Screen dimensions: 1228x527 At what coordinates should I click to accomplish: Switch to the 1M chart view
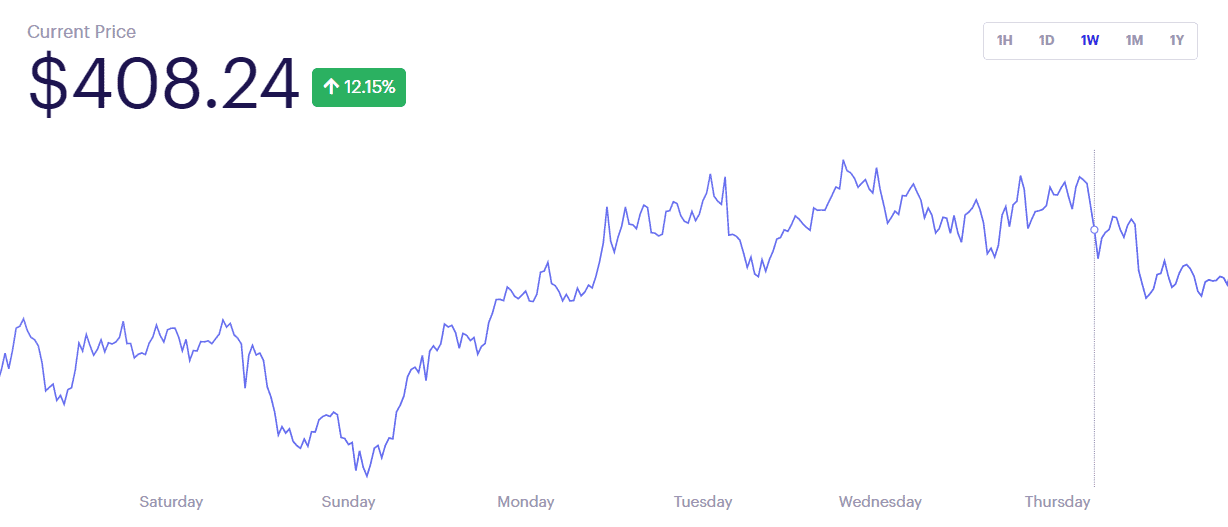click(1134, 41)
